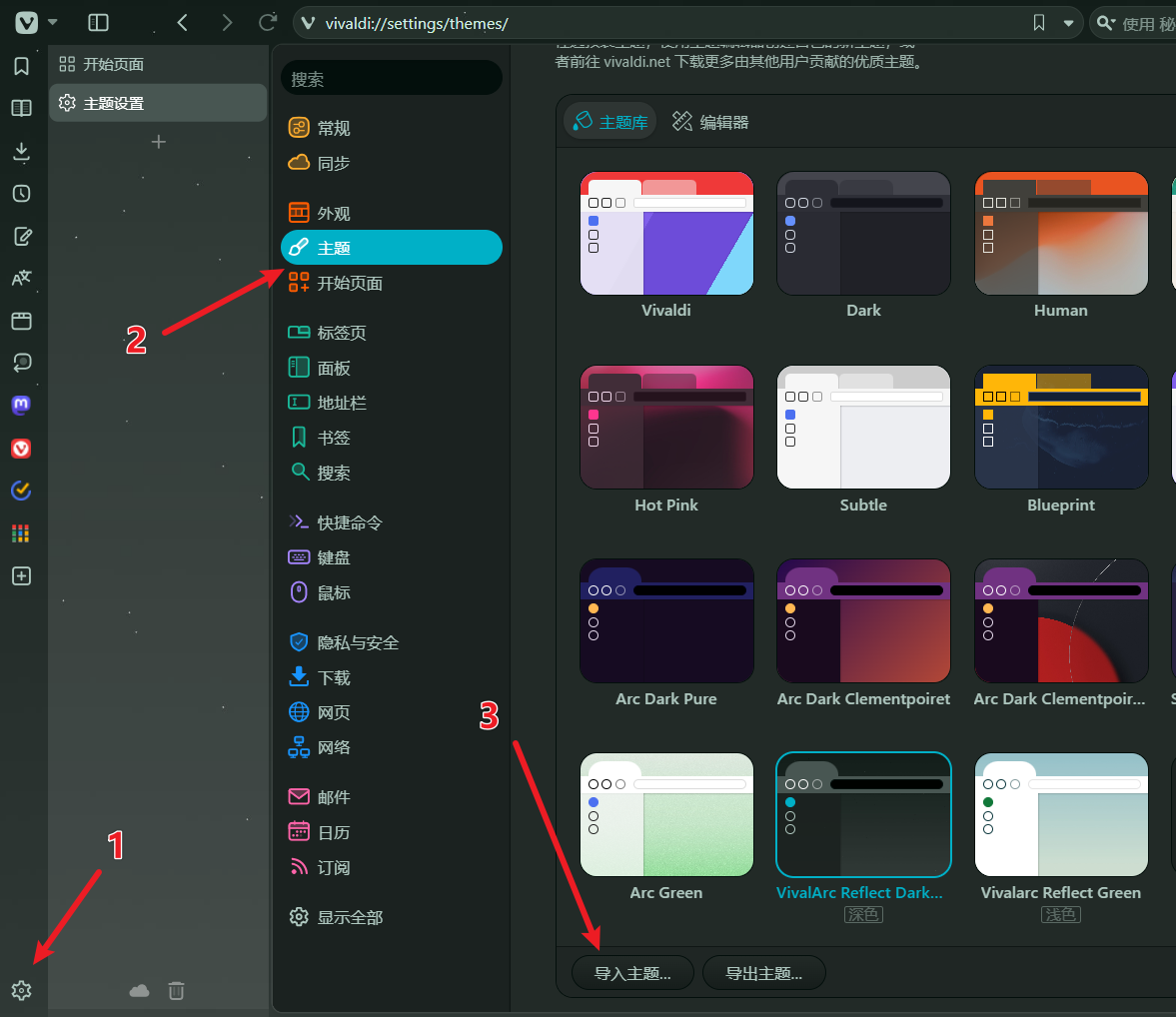Image resolution: width=1176 pixels, height=1017 pixels.
Task: Open the Notes panel
Action: tap(22, 236)
